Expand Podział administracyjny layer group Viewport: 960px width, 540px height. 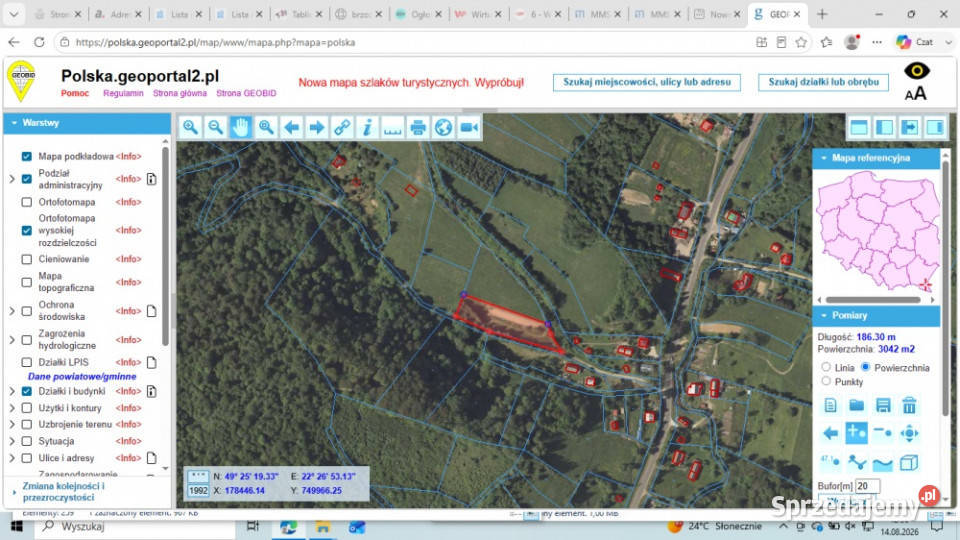[12, 179]
